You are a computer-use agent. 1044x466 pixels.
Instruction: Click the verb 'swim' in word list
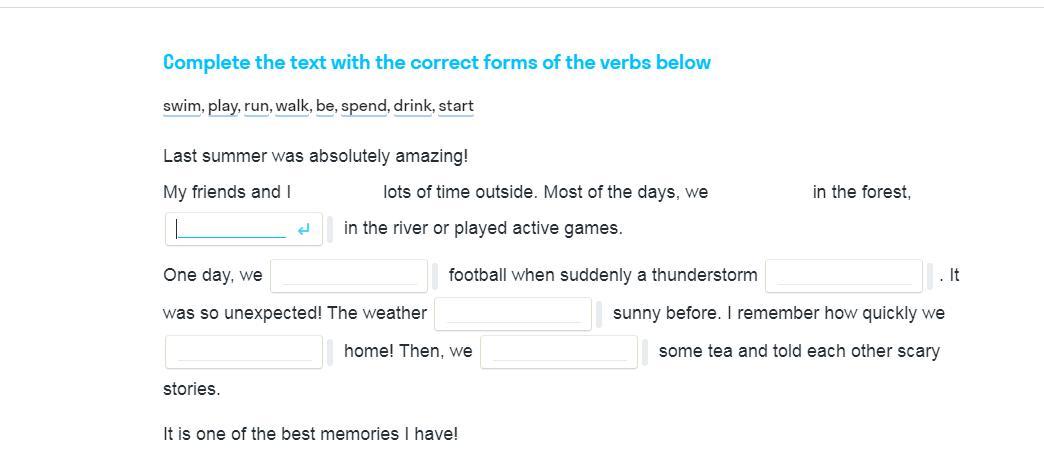click(182, 106)
